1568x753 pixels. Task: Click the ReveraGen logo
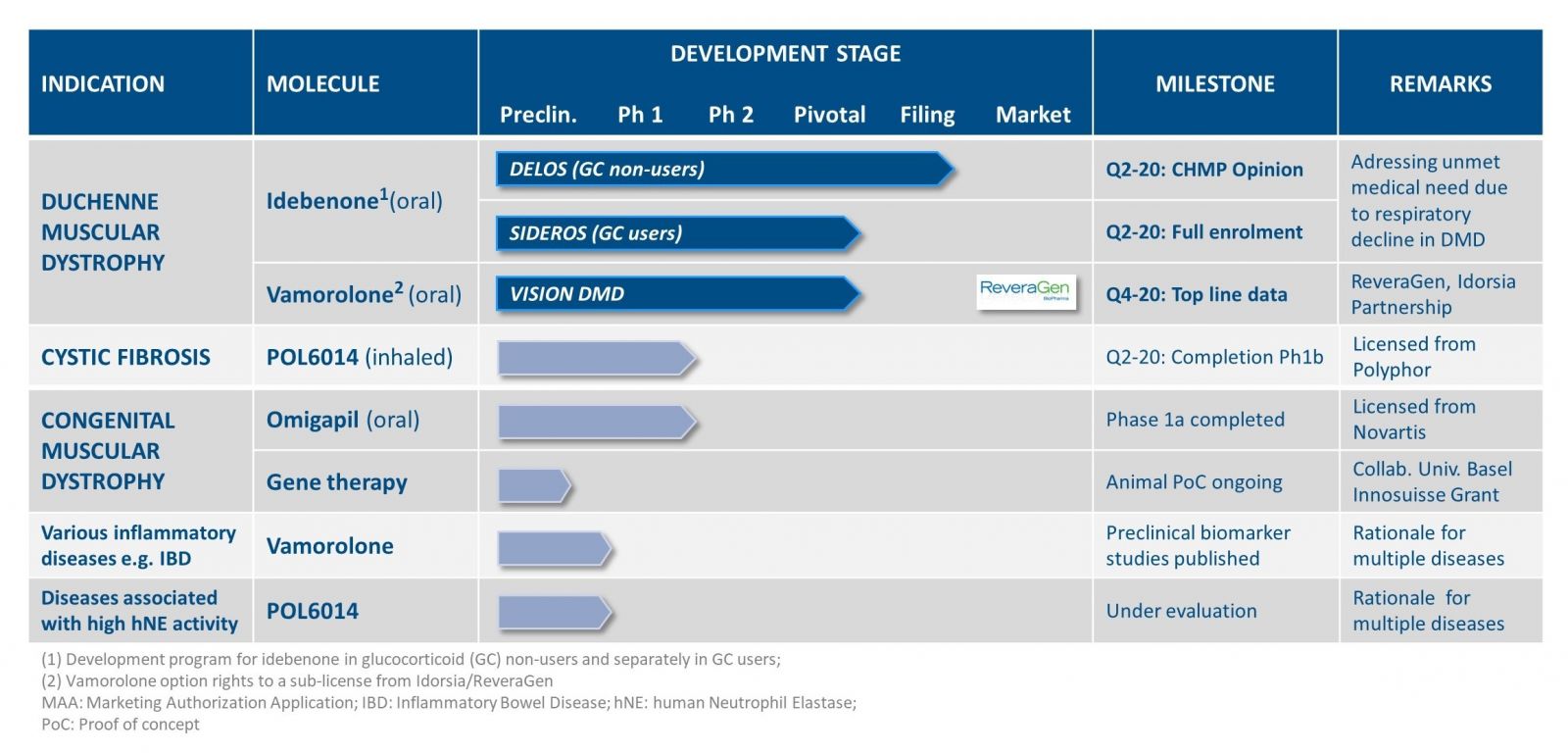pyautogui.click(x=1025, y=292)
